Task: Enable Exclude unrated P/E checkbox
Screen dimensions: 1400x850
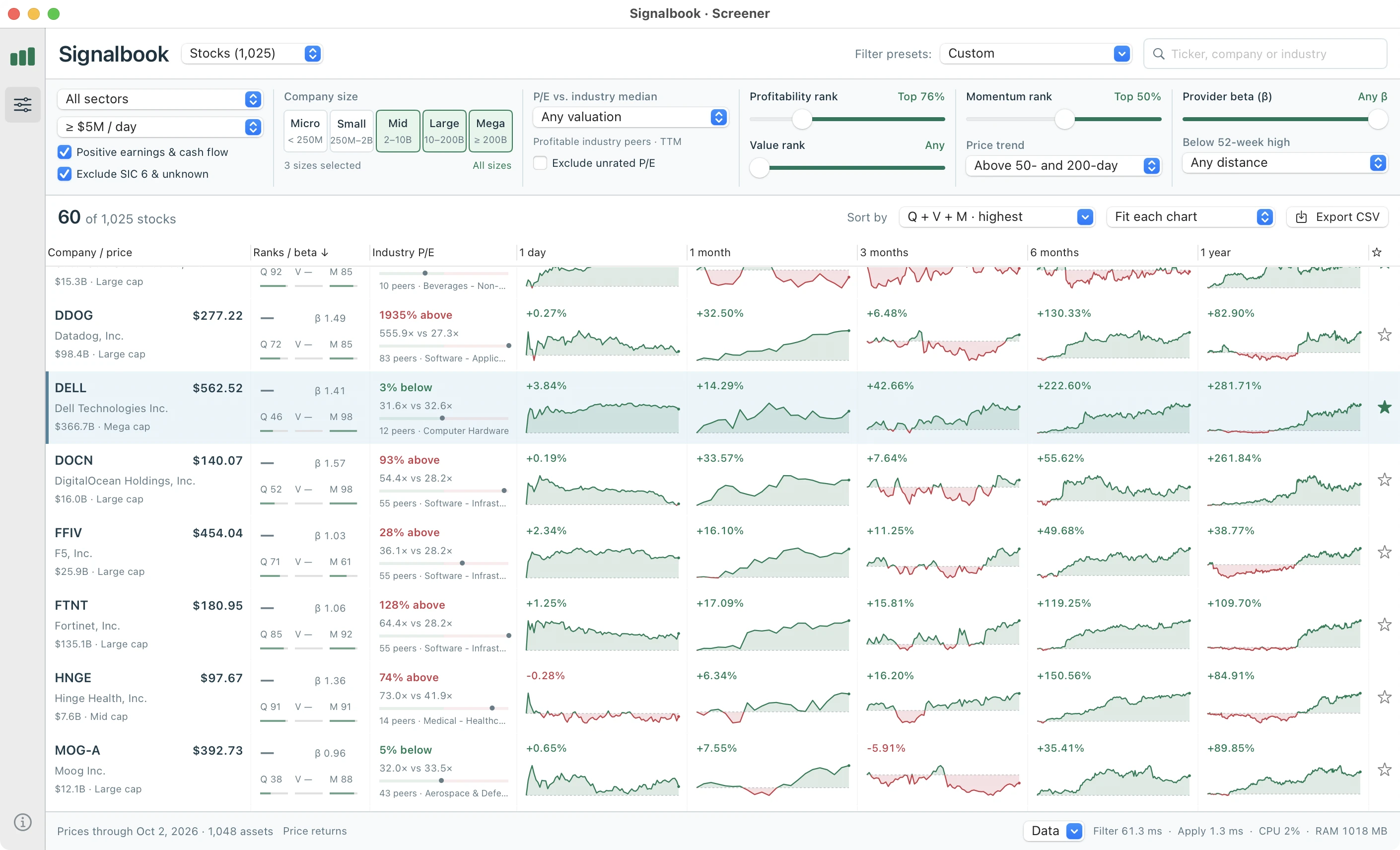Action: click(540, 163)
